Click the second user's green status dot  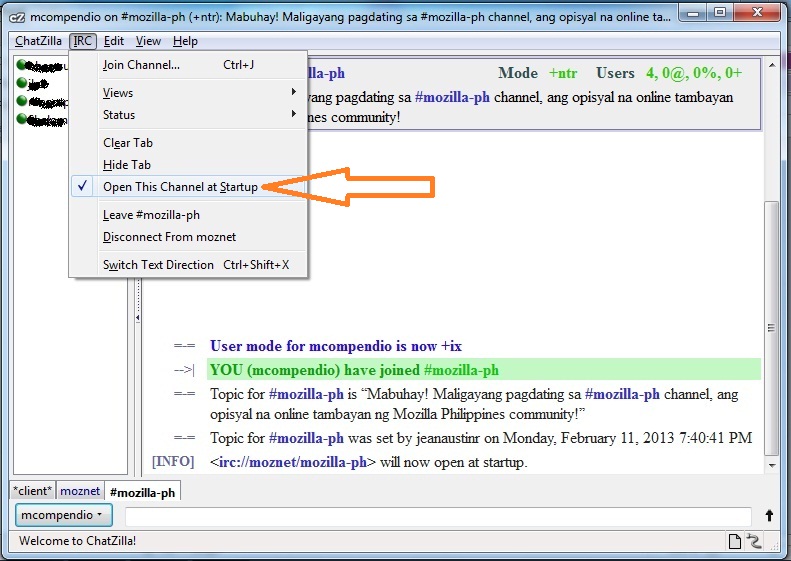tap(22, 82)
